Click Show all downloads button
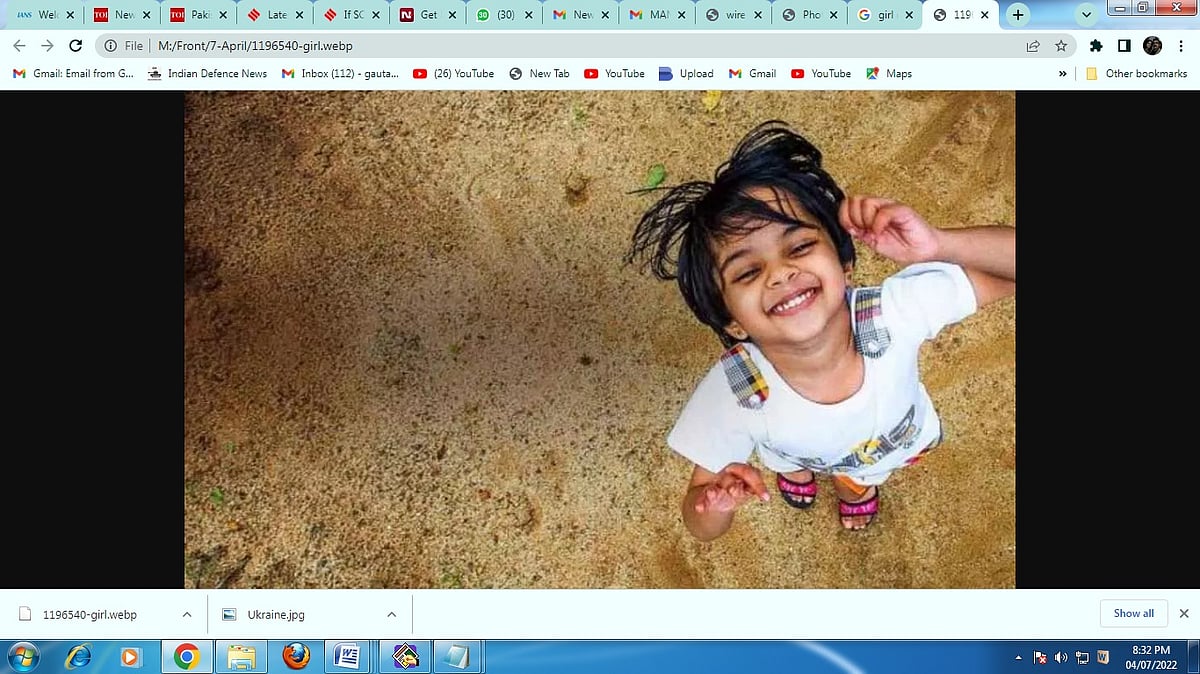Screen dimensions: 1200x674 [x=1134, y=613]
